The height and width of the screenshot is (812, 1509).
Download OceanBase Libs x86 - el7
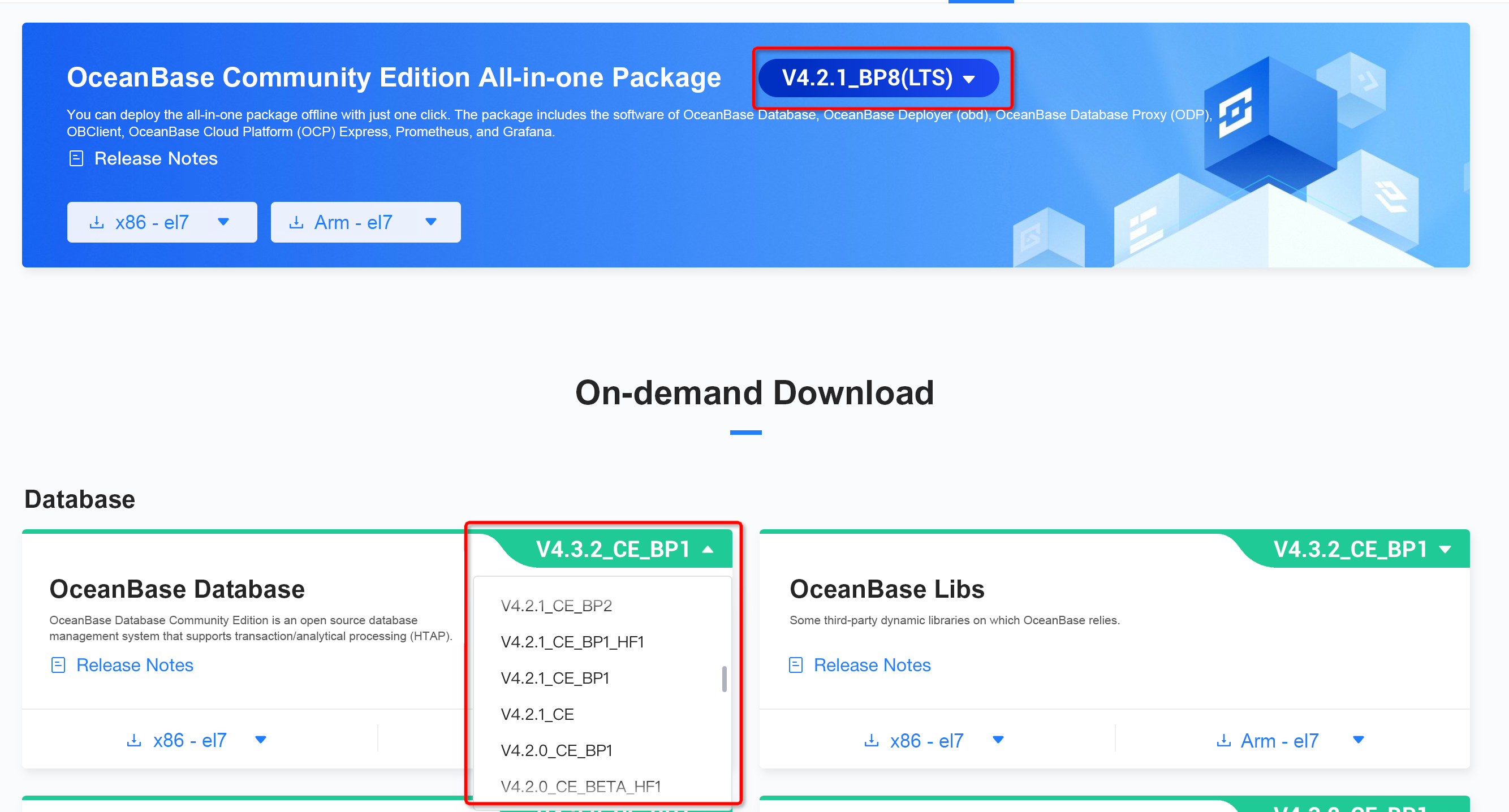click(x=926, y=741)
